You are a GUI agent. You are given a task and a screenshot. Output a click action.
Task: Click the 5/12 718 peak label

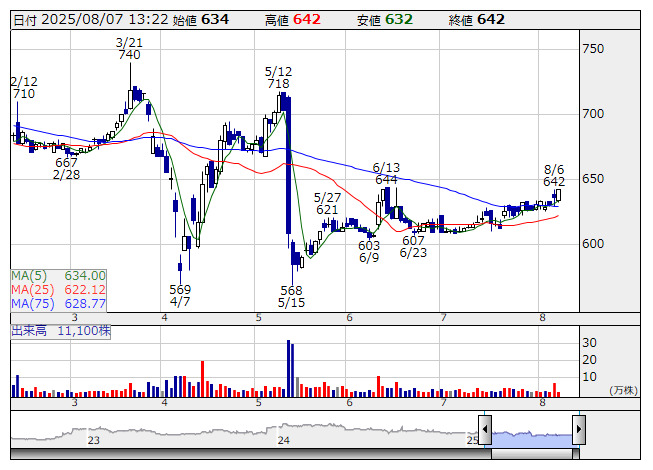(x=279, y=78)
